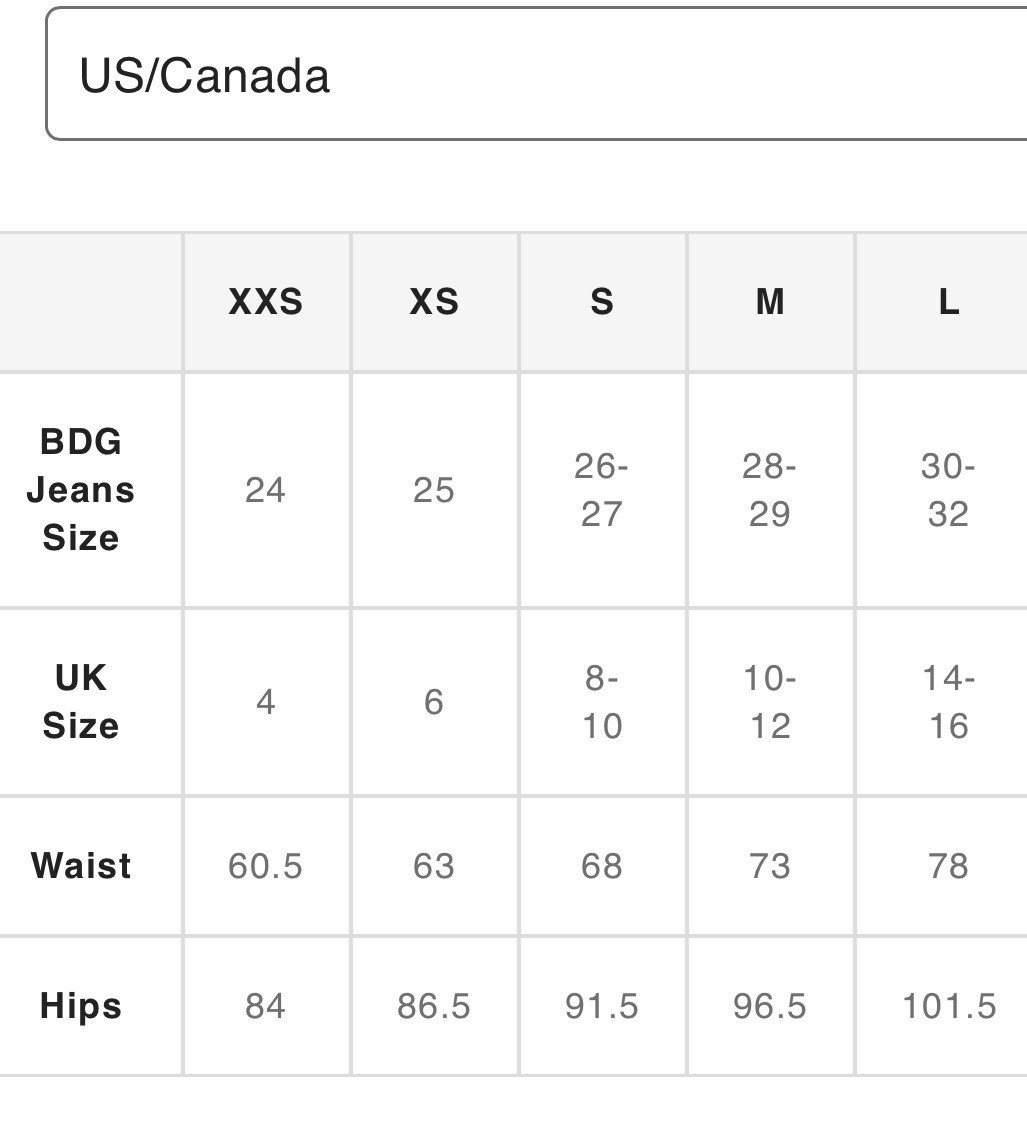
Task: Click the 28-29 jeans size cell
Action: click(x=770, y=490)
